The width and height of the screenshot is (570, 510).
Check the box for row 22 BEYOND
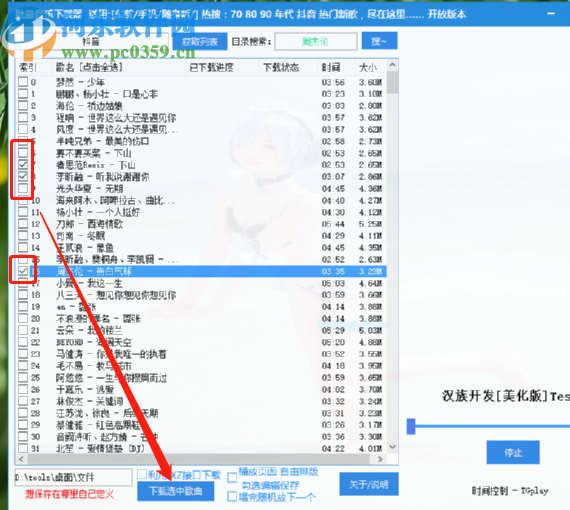pyautogui.click(x=23, y=342)
